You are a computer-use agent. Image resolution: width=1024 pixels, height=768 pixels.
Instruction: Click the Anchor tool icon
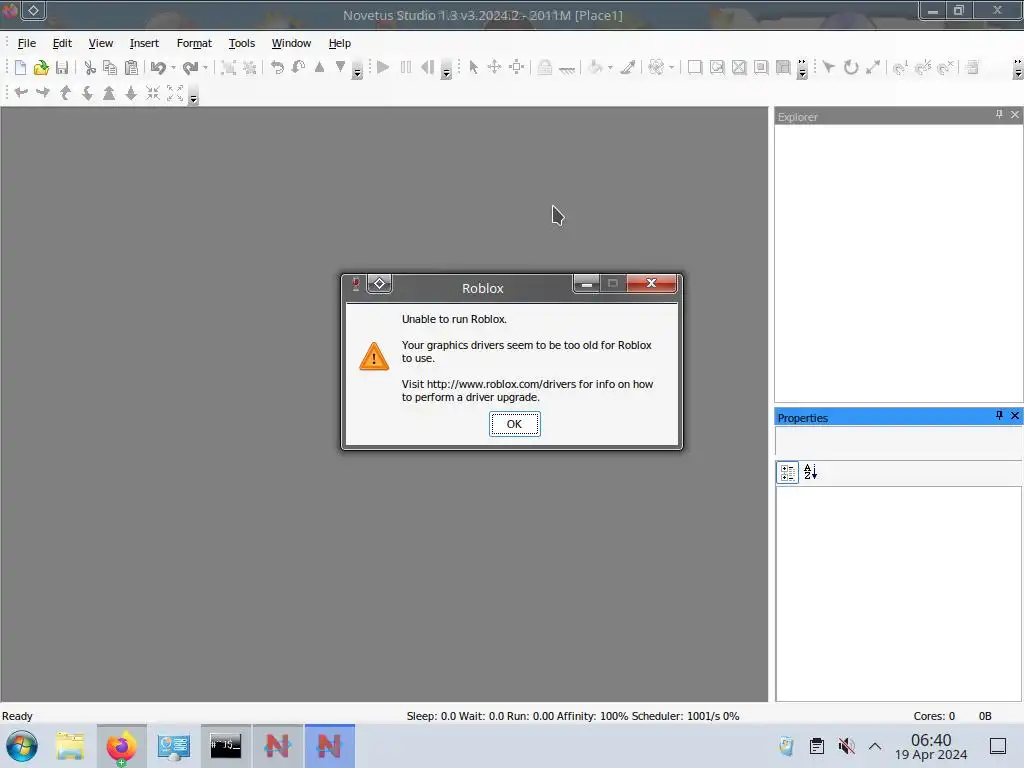pyautogui.click(x=567, y=69)
